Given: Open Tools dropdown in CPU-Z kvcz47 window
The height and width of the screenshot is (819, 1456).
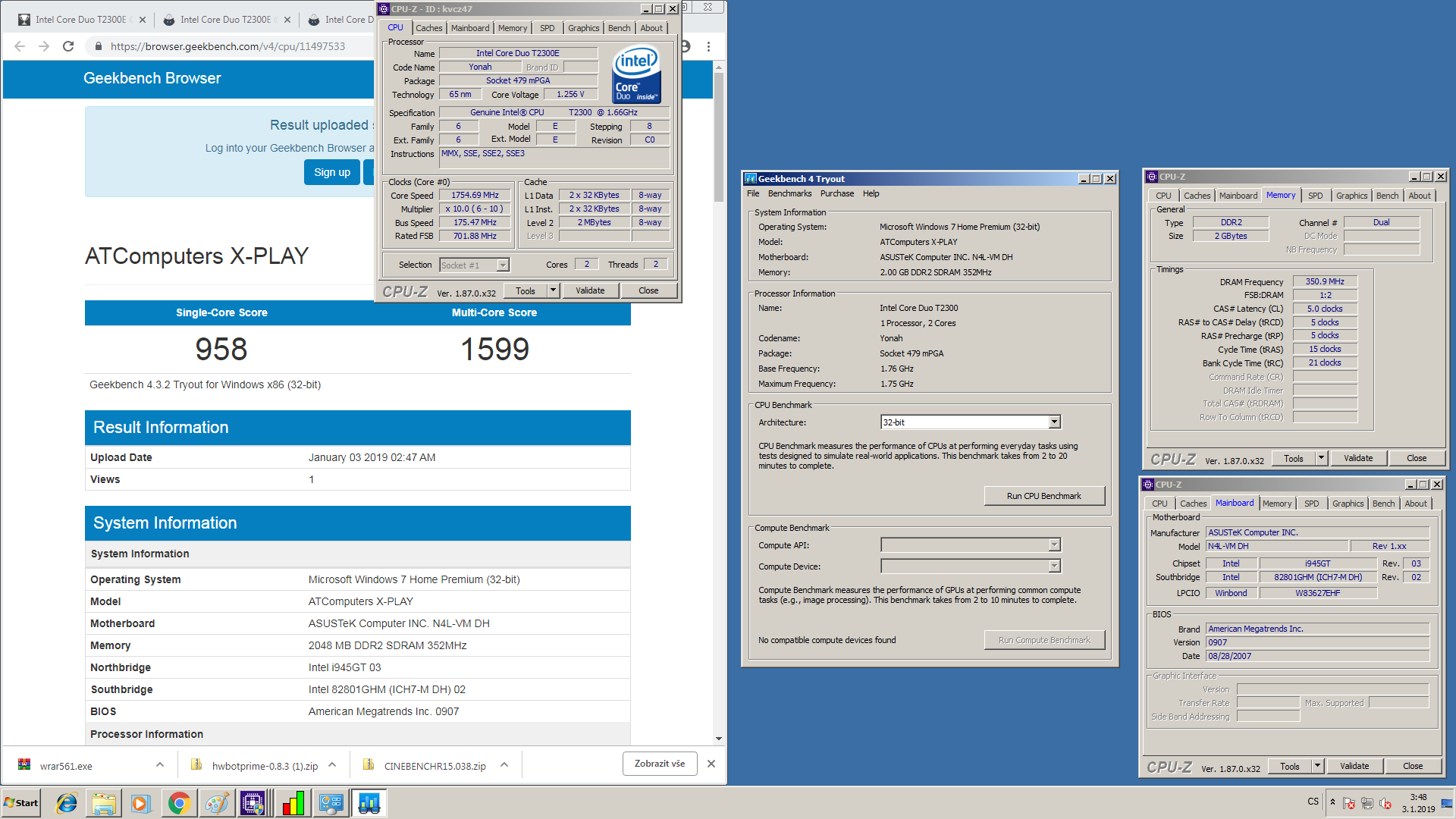Looking at the screenshot, I should coord(553,290).
